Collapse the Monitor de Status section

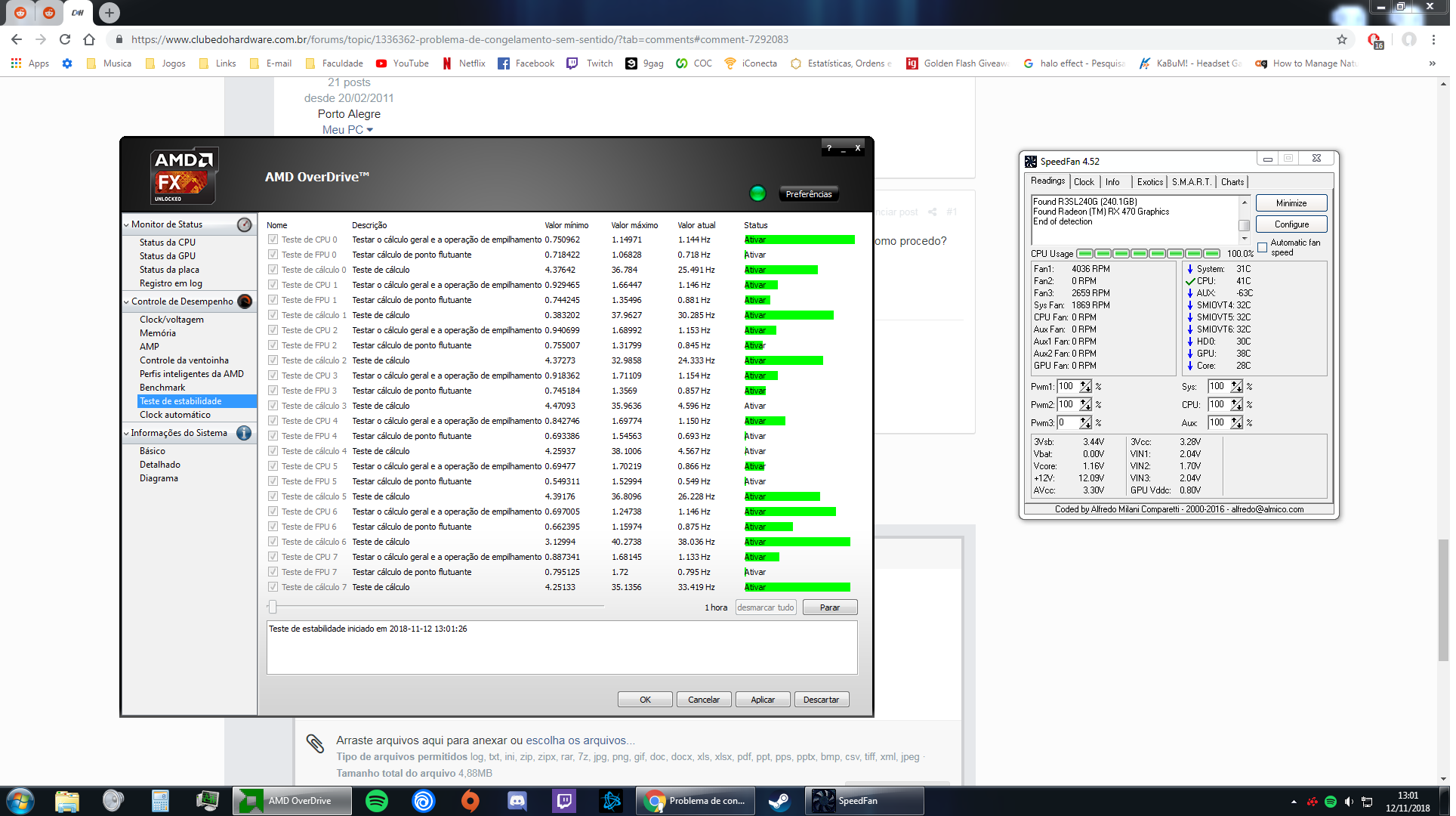click(126, 225)
